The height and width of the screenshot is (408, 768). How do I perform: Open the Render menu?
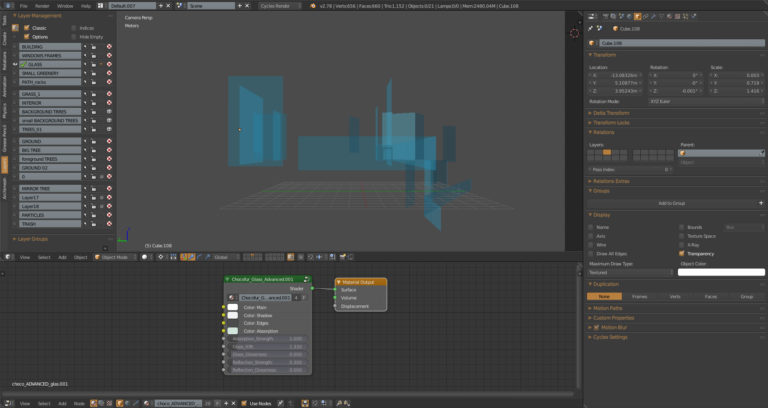point(41,6)
